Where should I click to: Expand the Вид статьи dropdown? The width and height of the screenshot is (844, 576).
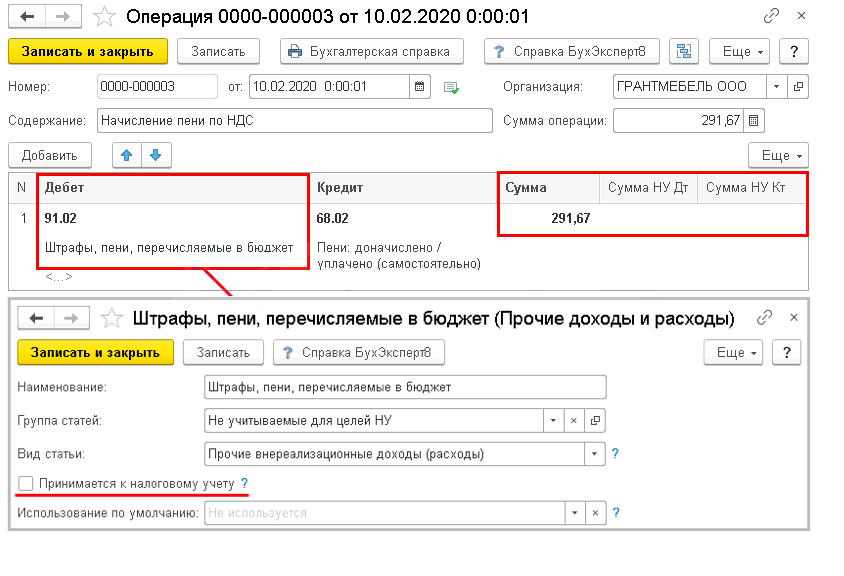tap(596, 454)
